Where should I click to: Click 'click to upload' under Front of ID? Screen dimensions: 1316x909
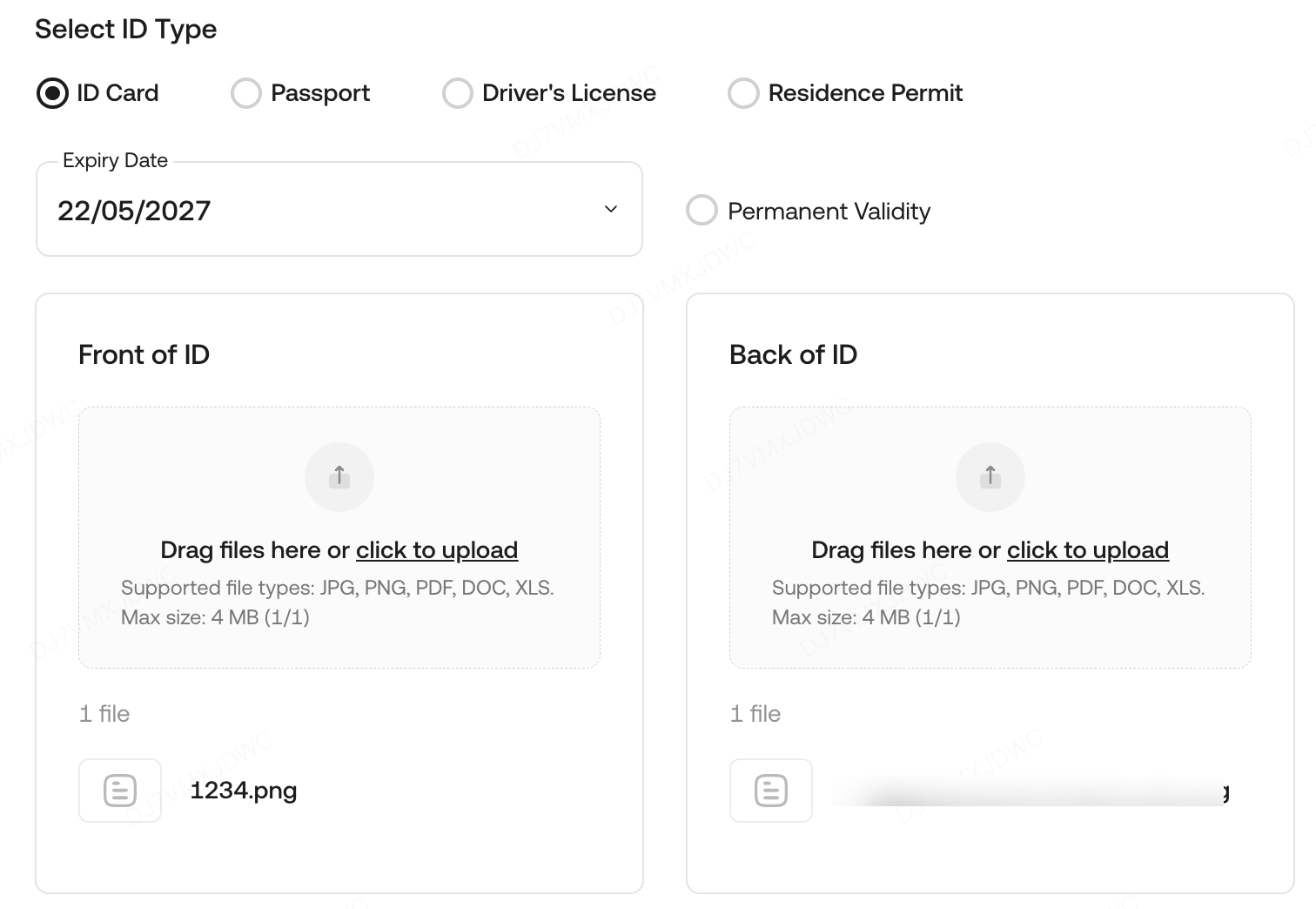pyautogui.click(x=437, y=550)
